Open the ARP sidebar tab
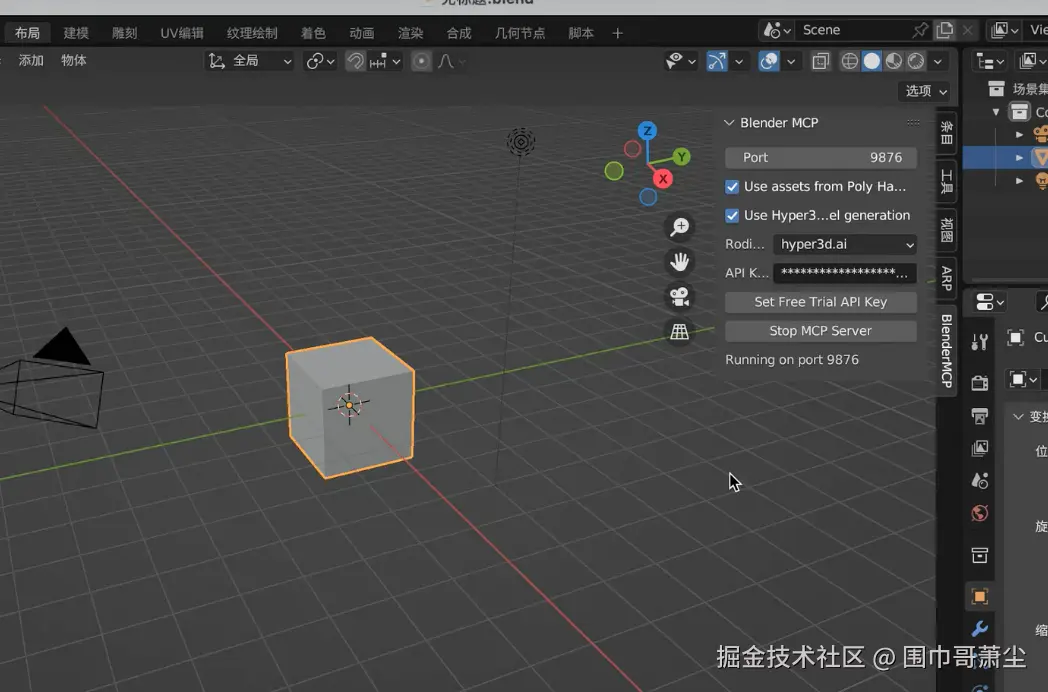Image resolution: width=1048 pixels, height=692 pixels. (x=946, y=278)
